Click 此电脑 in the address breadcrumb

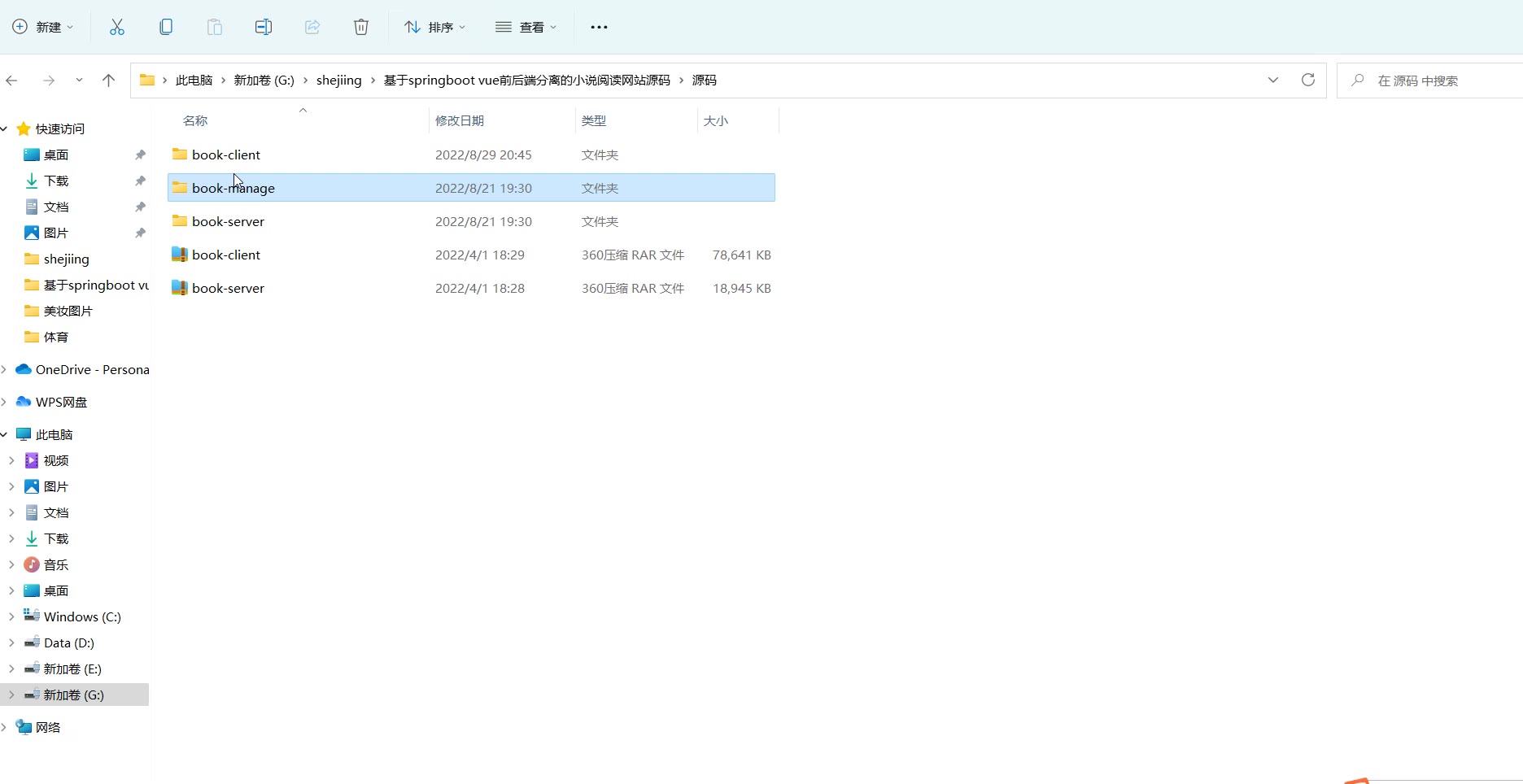(x=194, y=80)
